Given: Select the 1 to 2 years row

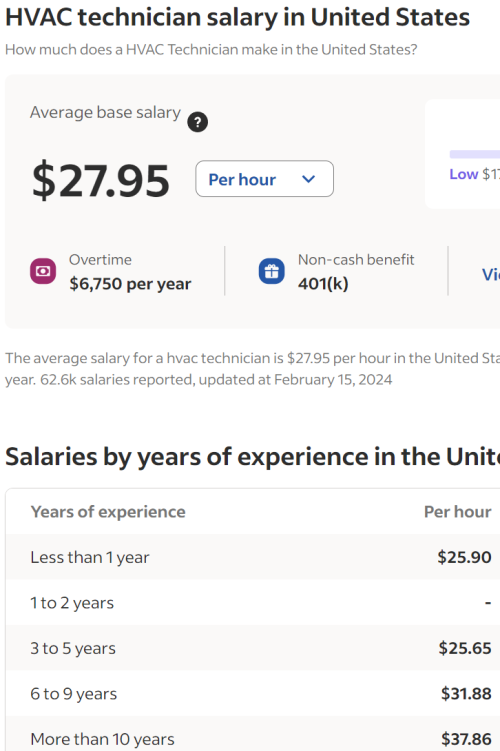Looking at the screenshot, I should click(253, 603).
